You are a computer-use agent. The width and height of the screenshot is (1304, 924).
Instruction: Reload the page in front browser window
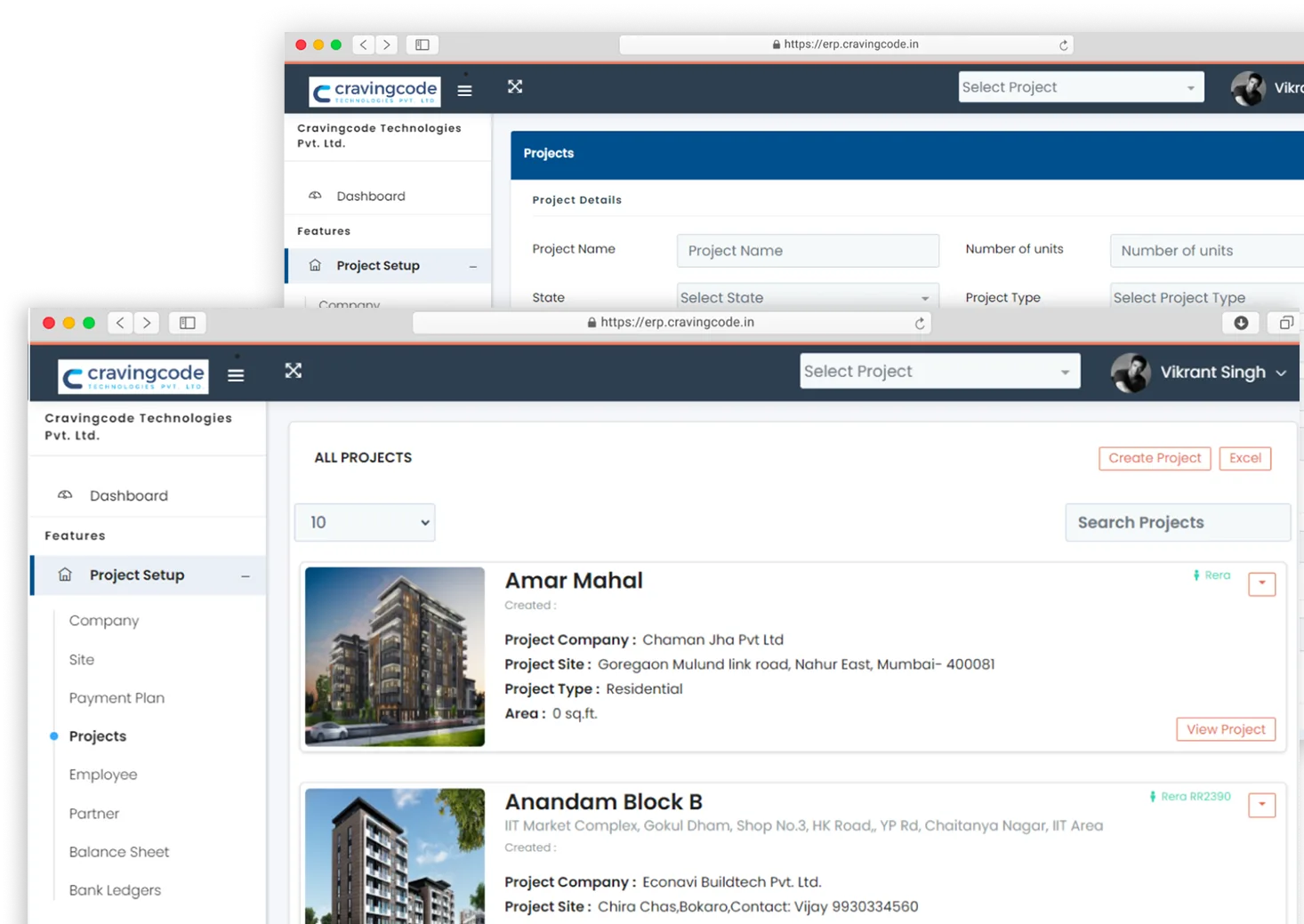[920, 323]
